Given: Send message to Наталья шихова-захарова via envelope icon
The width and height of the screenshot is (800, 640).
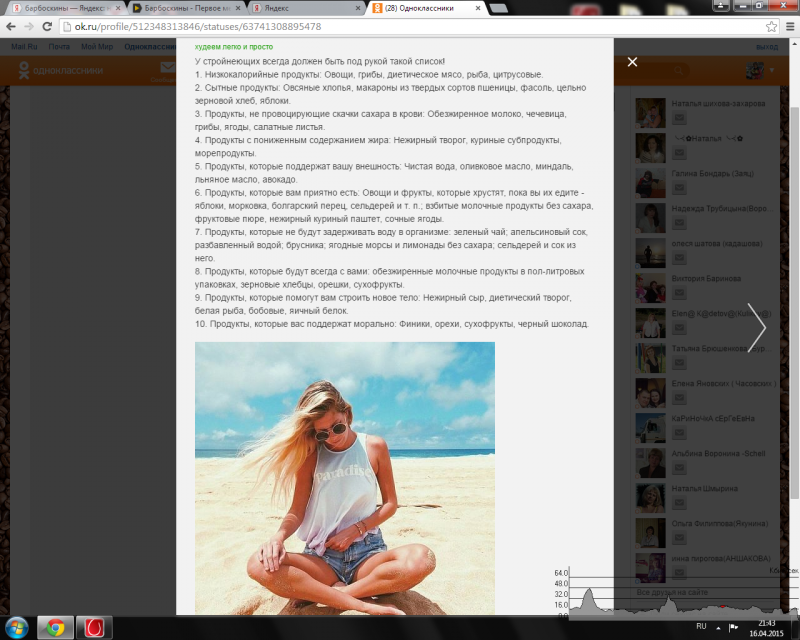Looking at the screenshot, I should (x=679, y=118).
